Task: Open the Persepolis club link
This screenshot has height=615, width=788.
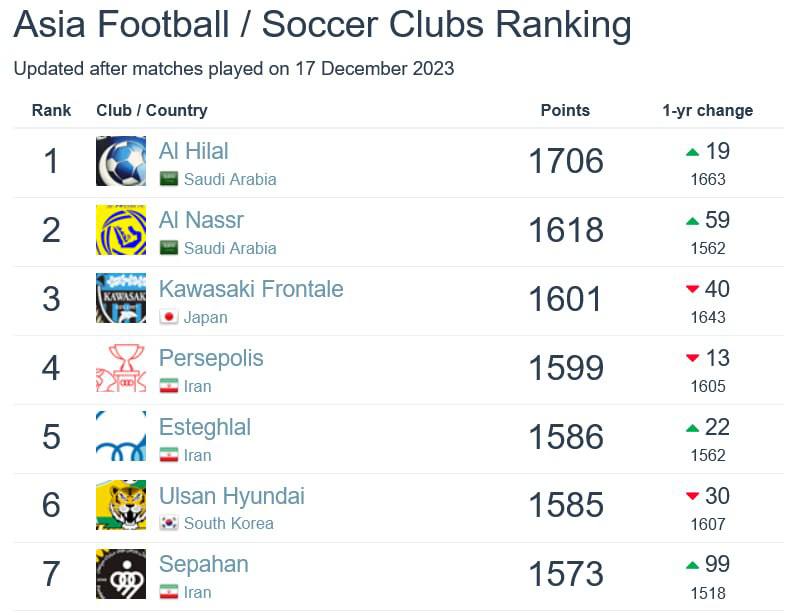Action: (211, 358)
